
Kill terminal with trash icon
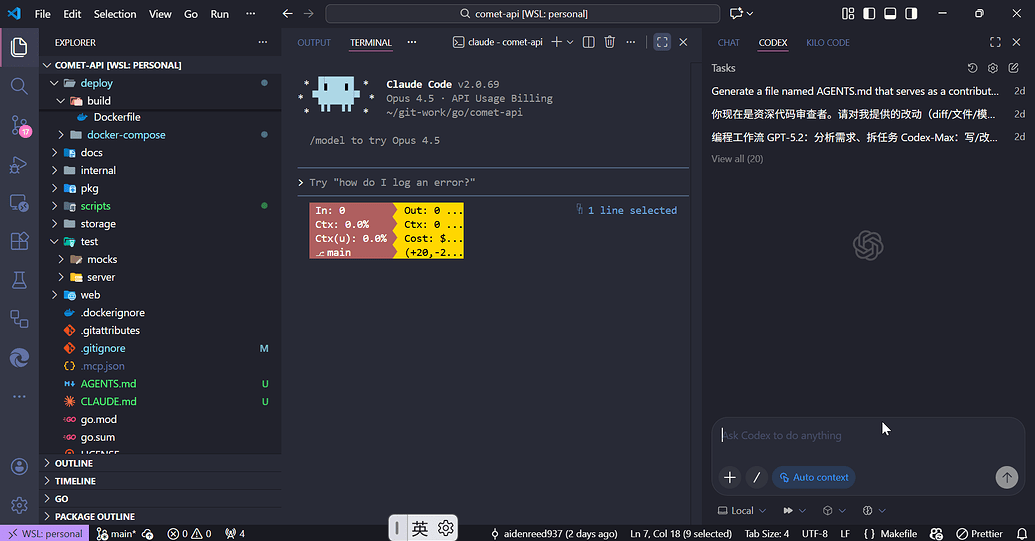(x=610, y=42)
